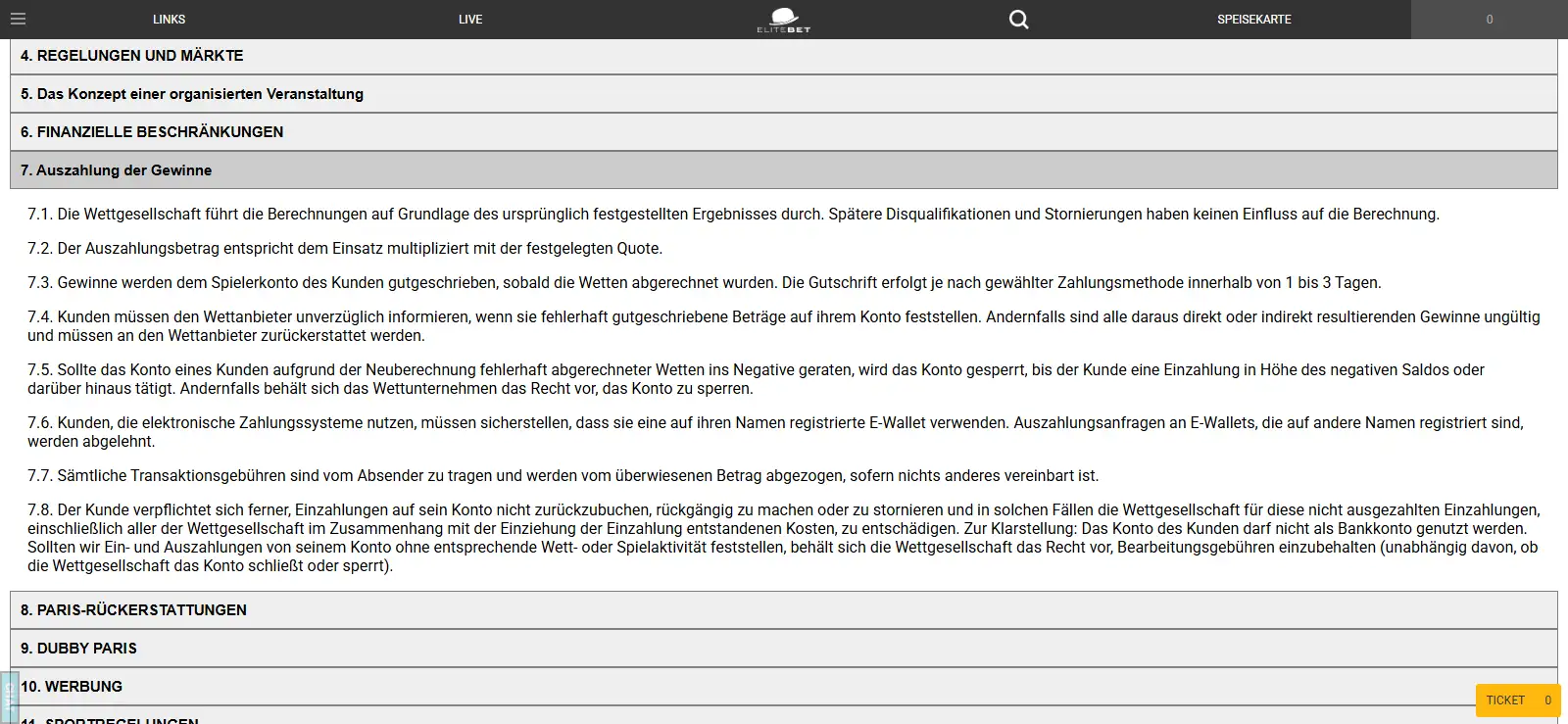Expand section 6. FINANZIELLE BESCHRÄNKUNGEN
This screenshot has height=724, width=1568.
click(x=784, y=132)
